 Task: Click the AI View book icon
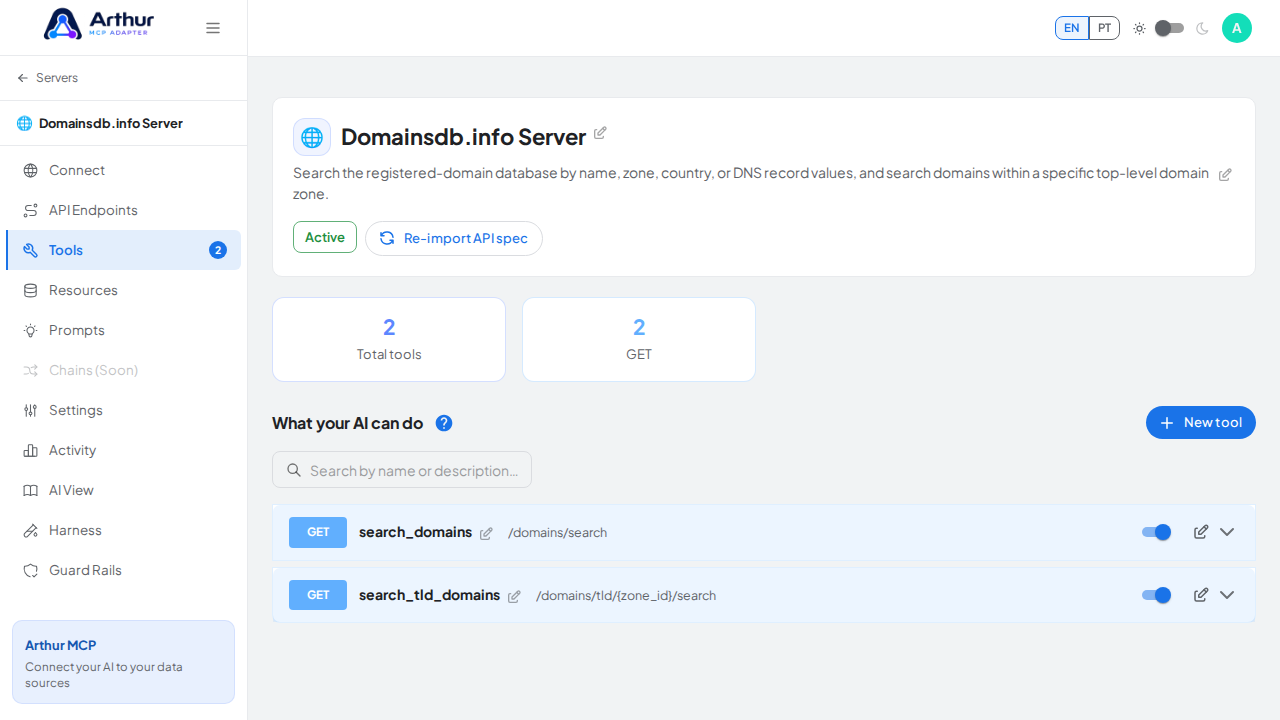(31, 490)
